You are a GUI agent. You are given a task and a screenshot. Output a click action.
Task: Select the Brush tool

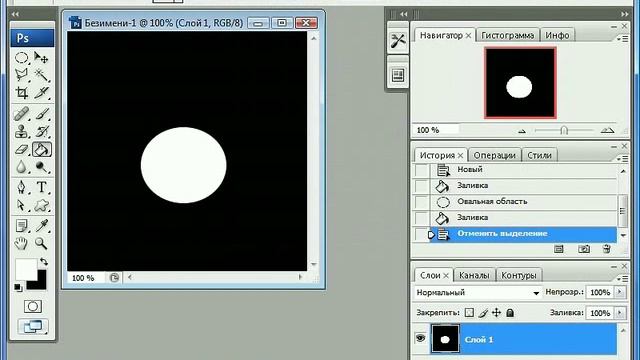tap(41, 114)
